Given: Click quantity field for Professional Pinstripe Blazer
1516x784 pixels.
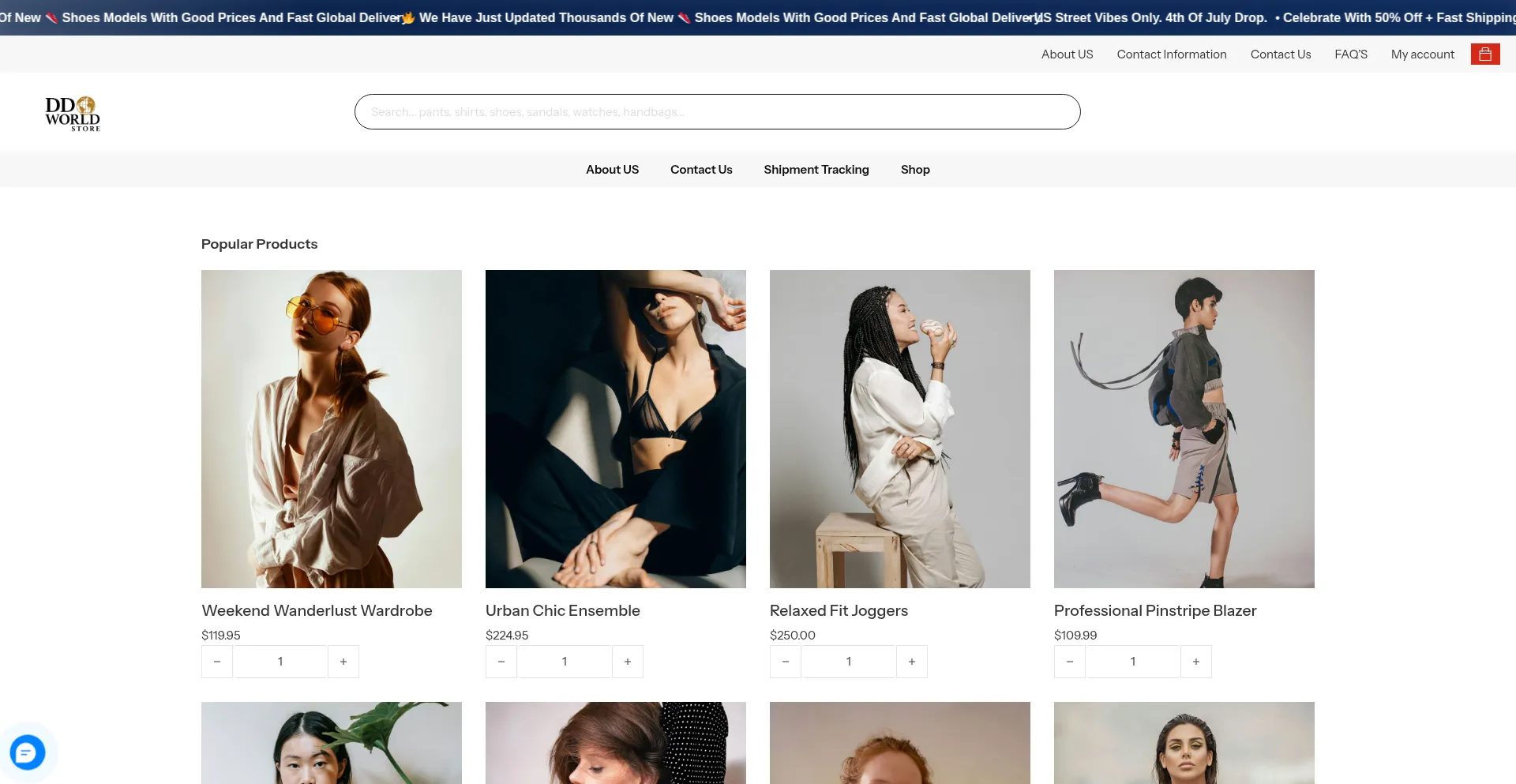Looking at the screenshot, I should [x=1132, y=662].
